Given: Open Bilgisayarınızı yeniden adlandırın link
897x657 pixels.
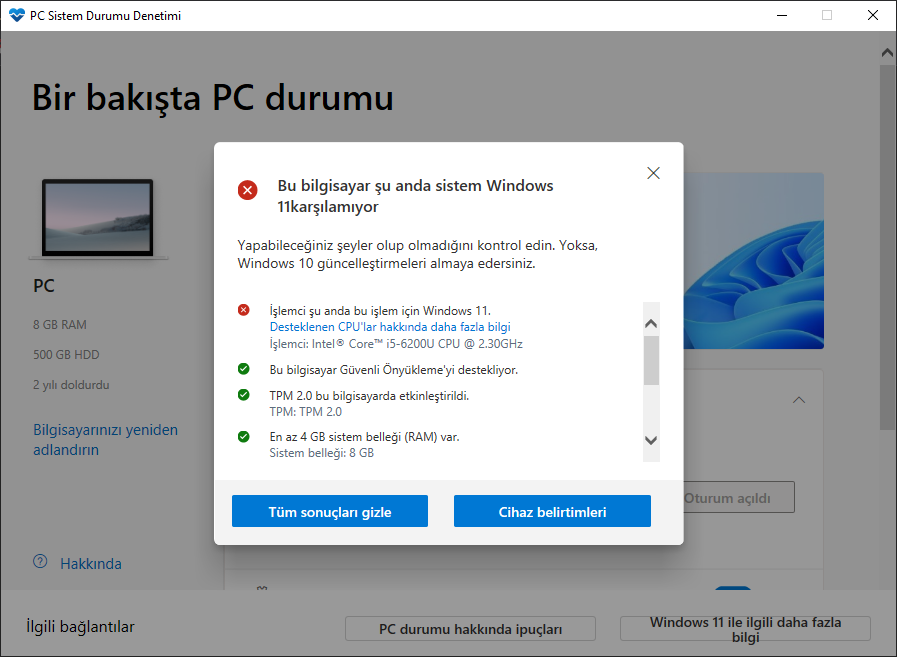Looking at the screenshot, I should click(105, 440).
